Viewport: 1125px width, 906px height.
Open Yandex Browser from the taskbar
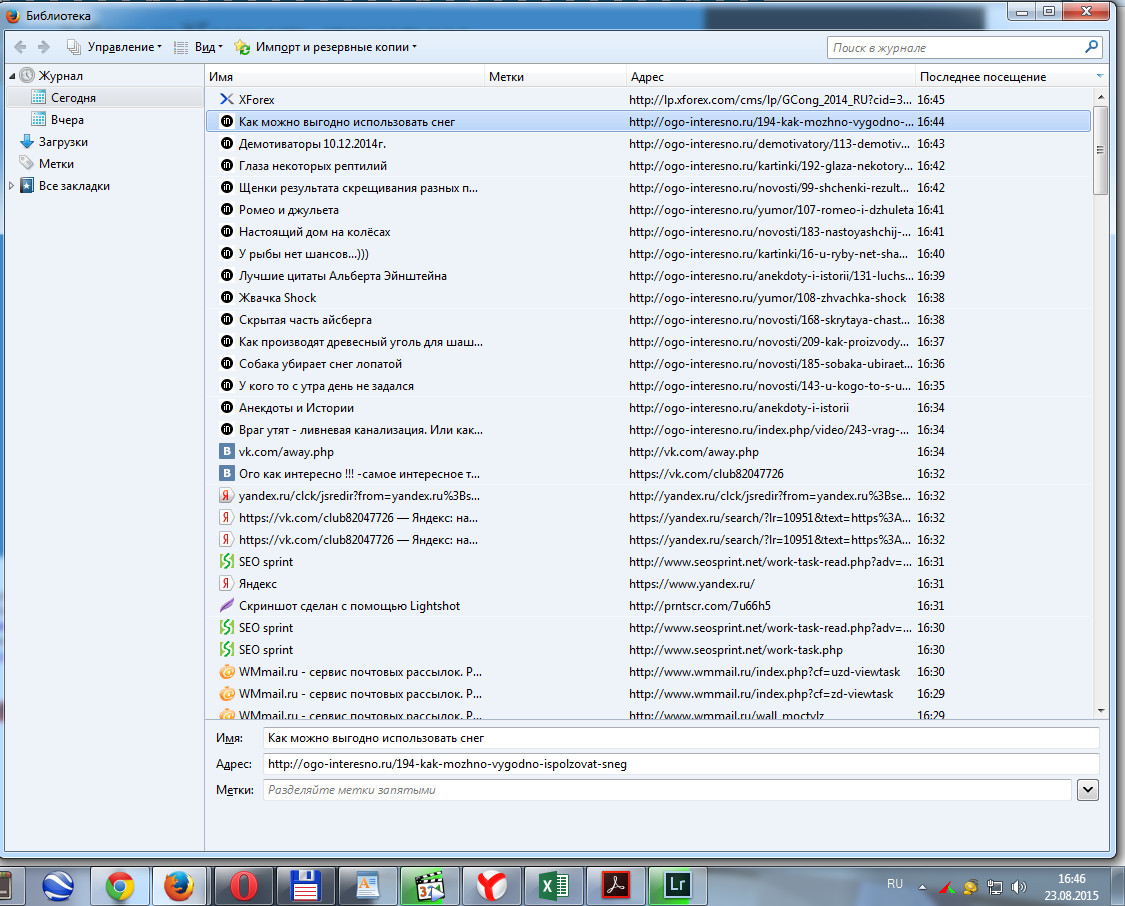tap(491, 886)
